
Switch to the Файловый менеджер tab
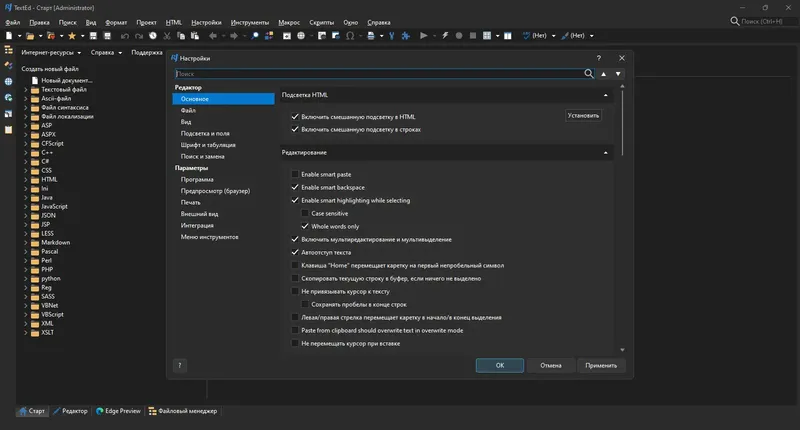(183, 410)
